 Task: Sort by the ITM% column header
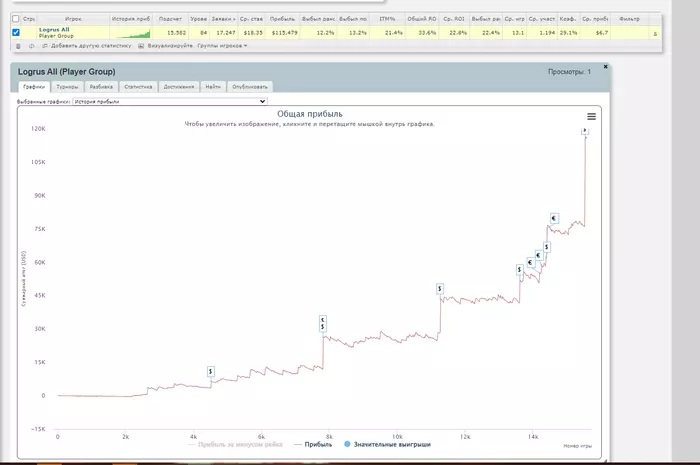coord(387,19)
